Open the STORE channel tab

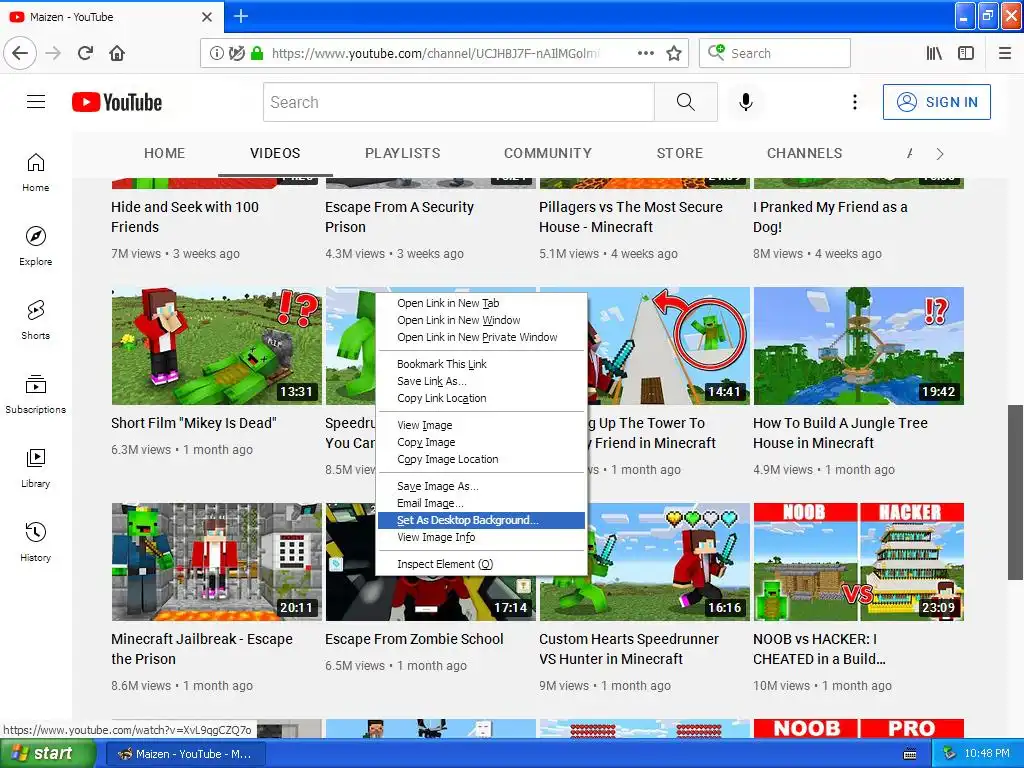click(x=680, y=153)
